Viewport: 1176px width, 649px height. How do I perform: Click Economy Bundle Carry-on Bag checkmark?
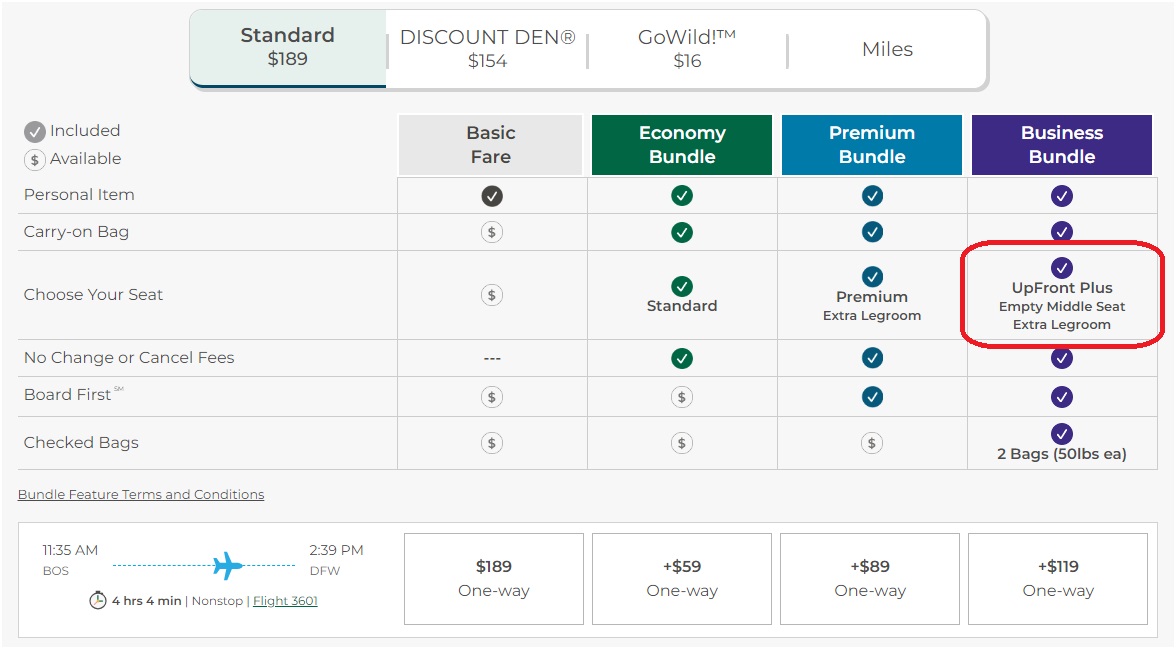point(681,232)
